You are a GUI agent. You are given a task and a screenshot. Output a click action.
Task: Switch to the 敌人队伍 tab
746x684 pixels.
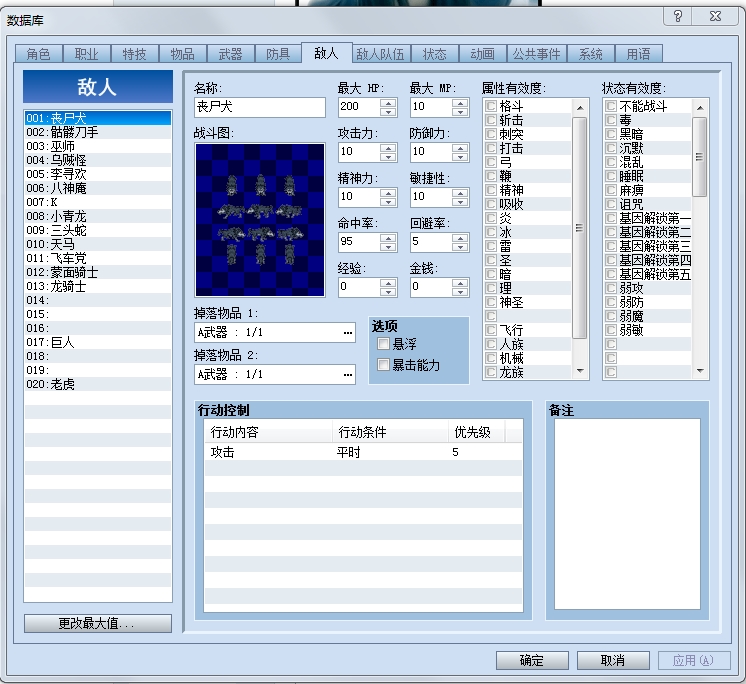pyautogui.click(x=380, y=54)
